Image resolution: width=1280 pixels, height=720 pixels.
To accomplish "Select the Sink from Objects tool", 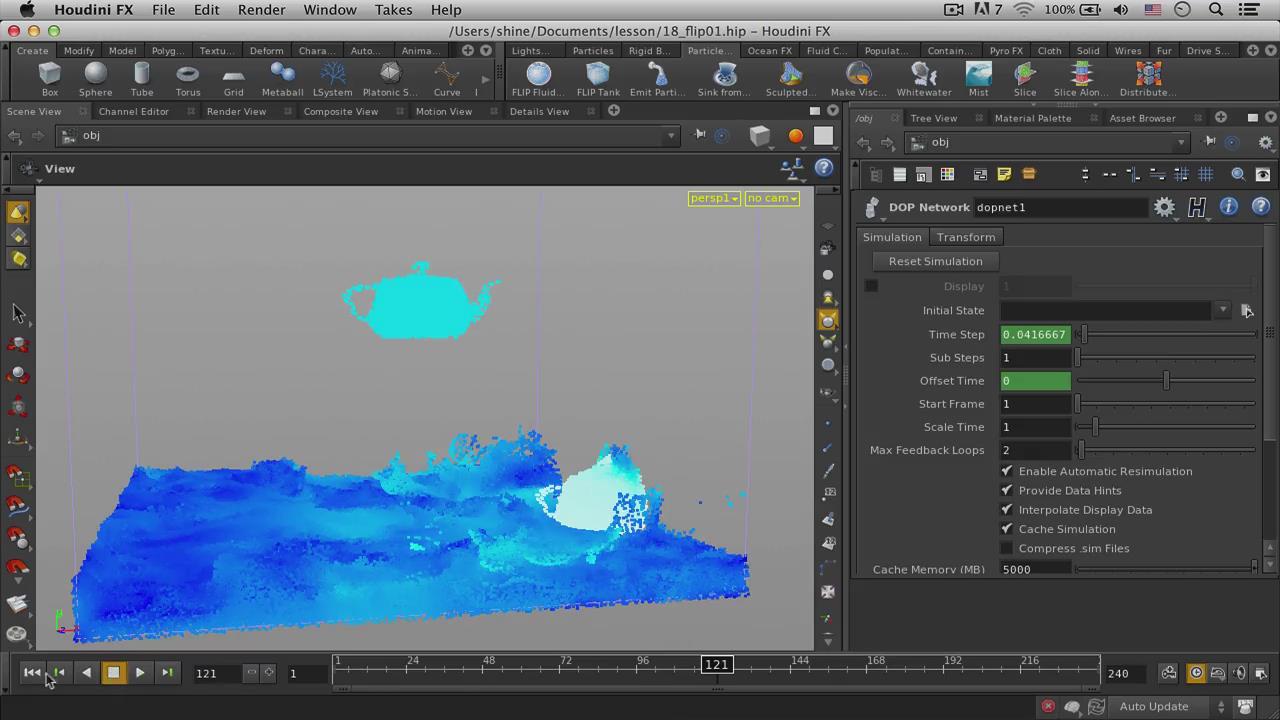I will (724, 79).
